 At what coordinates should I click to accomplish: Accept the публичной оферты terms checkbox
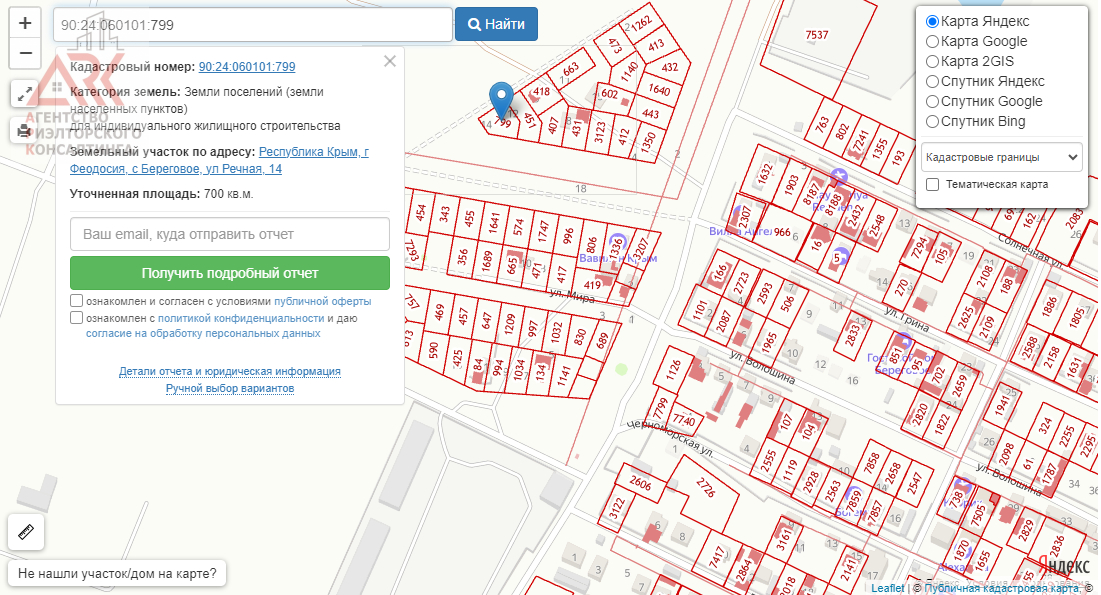77,301
